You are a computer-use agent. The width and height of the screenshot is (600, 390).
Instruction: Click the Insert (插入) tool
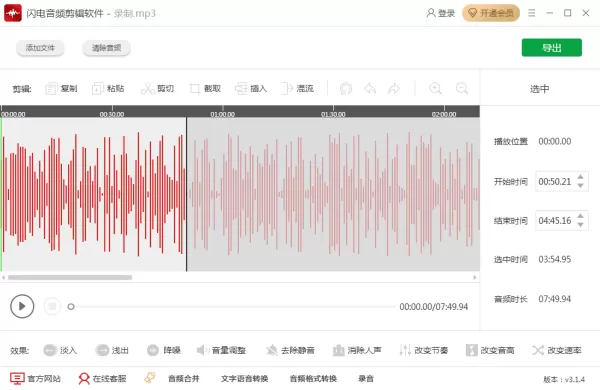point(251,89)
